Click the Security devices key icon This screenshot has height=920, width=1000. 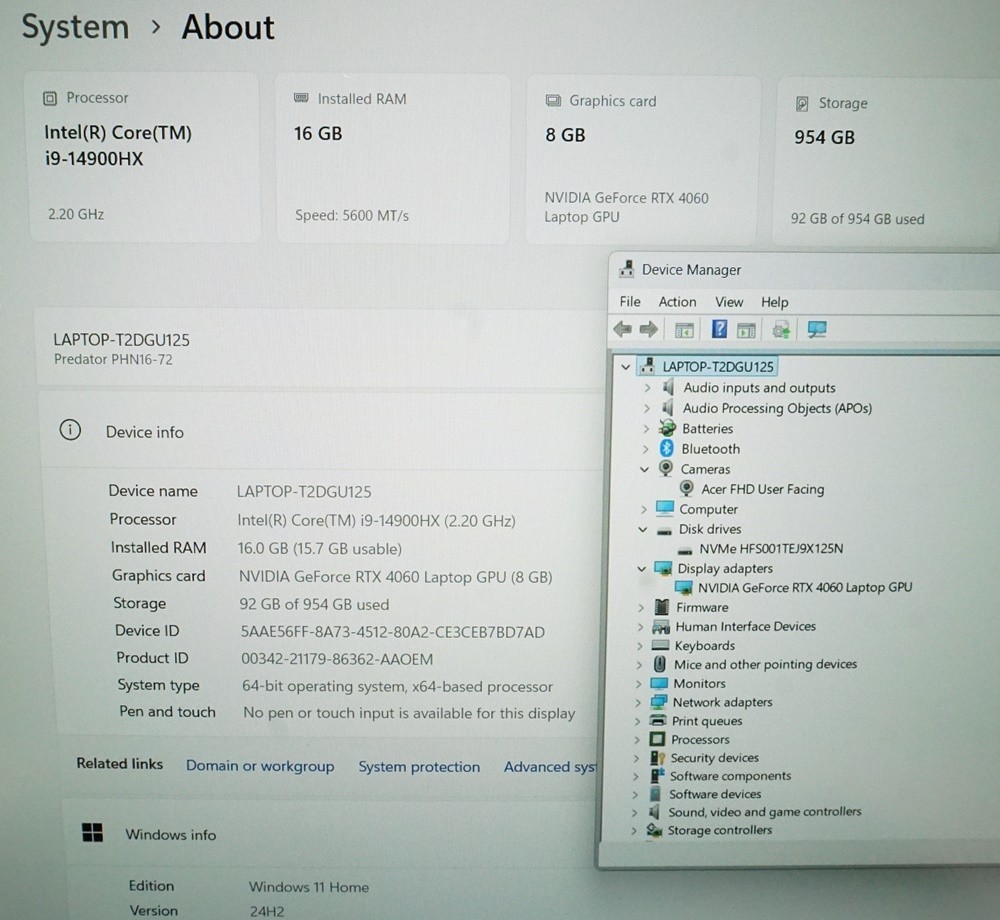coord(657,757)
